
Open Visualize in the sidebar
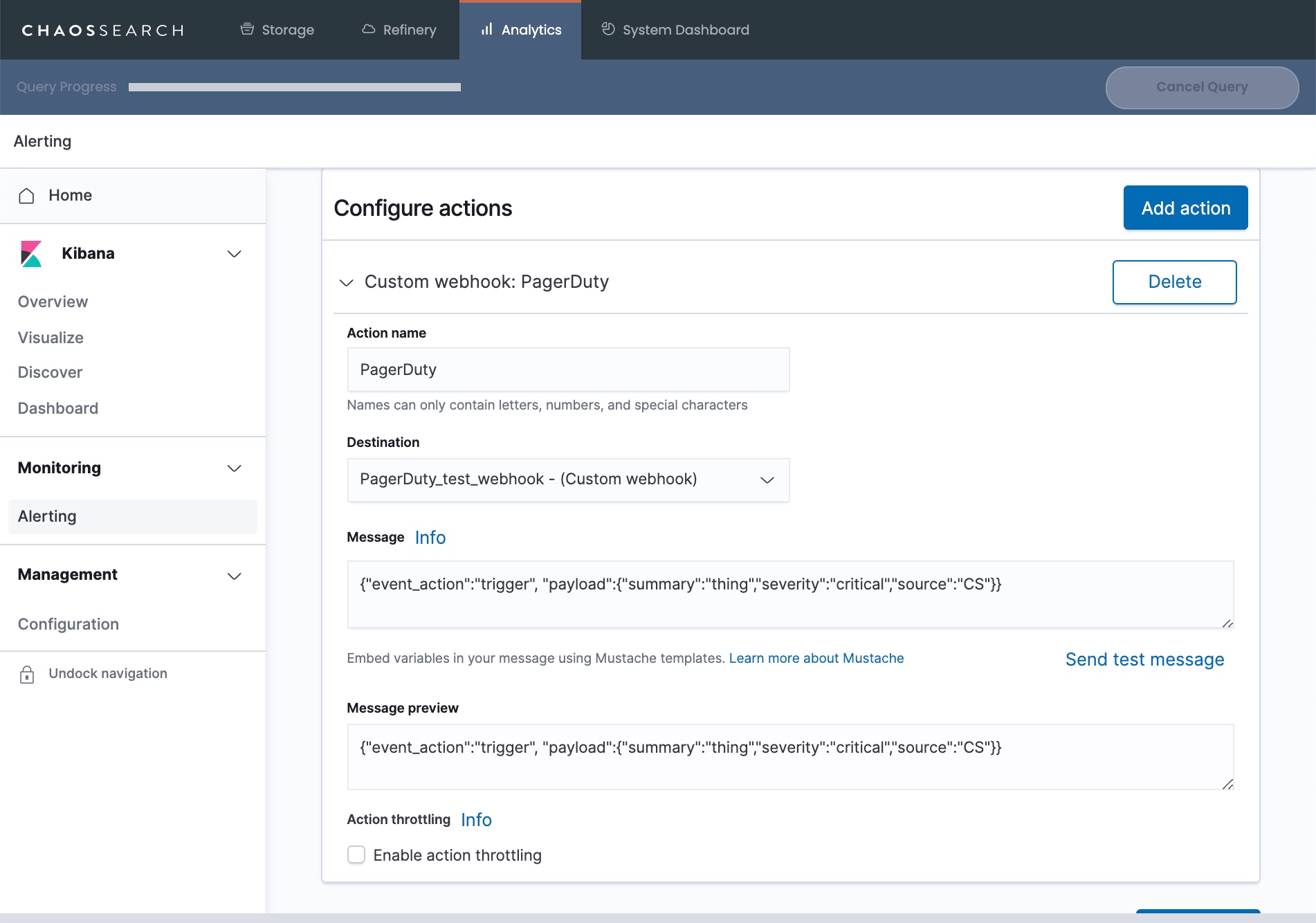[51, 338]
